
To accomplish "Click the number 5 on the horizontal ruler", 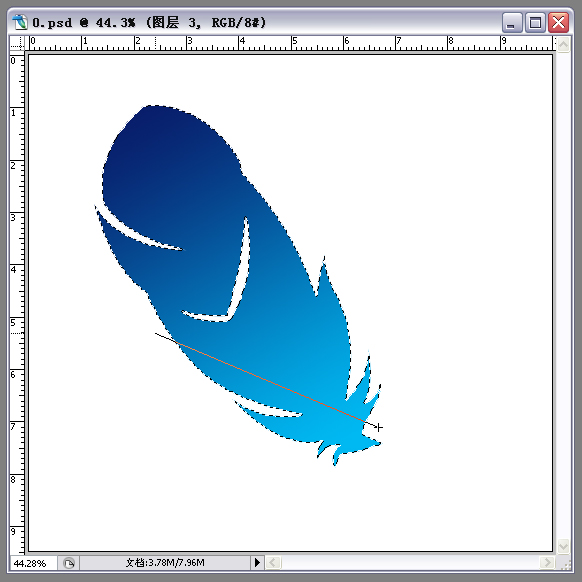I will [295, 41].
